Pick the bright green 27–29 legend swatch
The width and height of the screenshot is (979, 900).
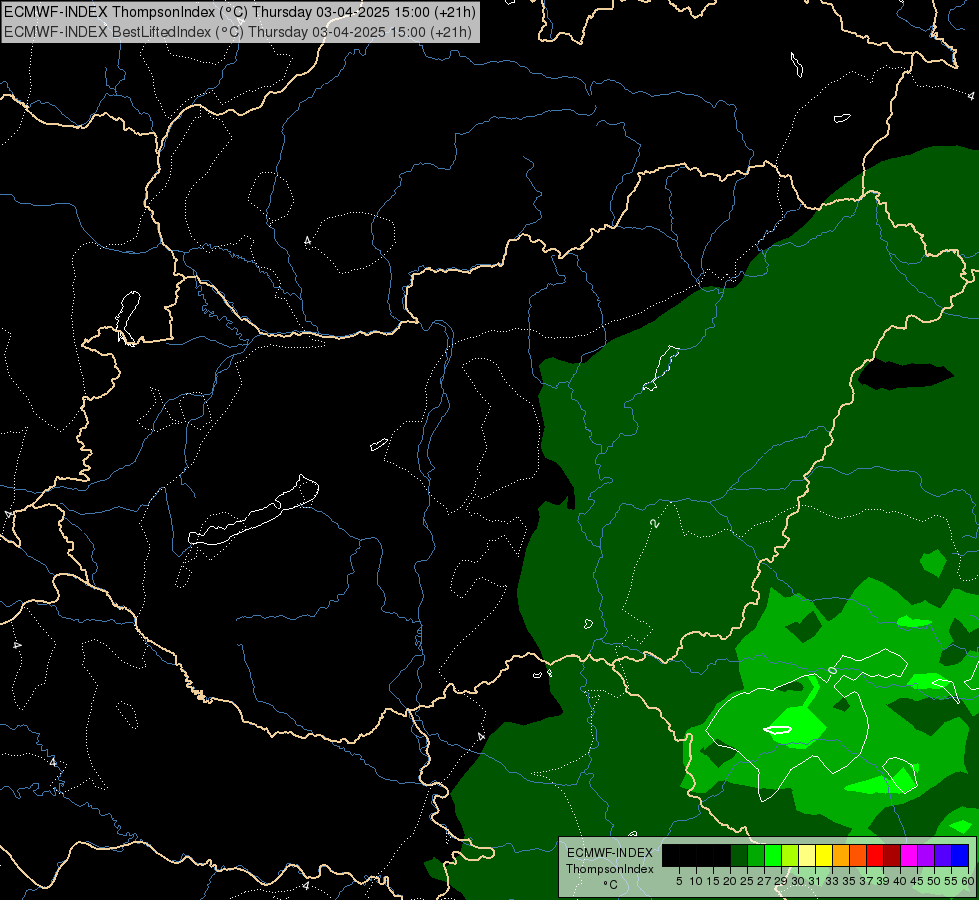[773, 855]
